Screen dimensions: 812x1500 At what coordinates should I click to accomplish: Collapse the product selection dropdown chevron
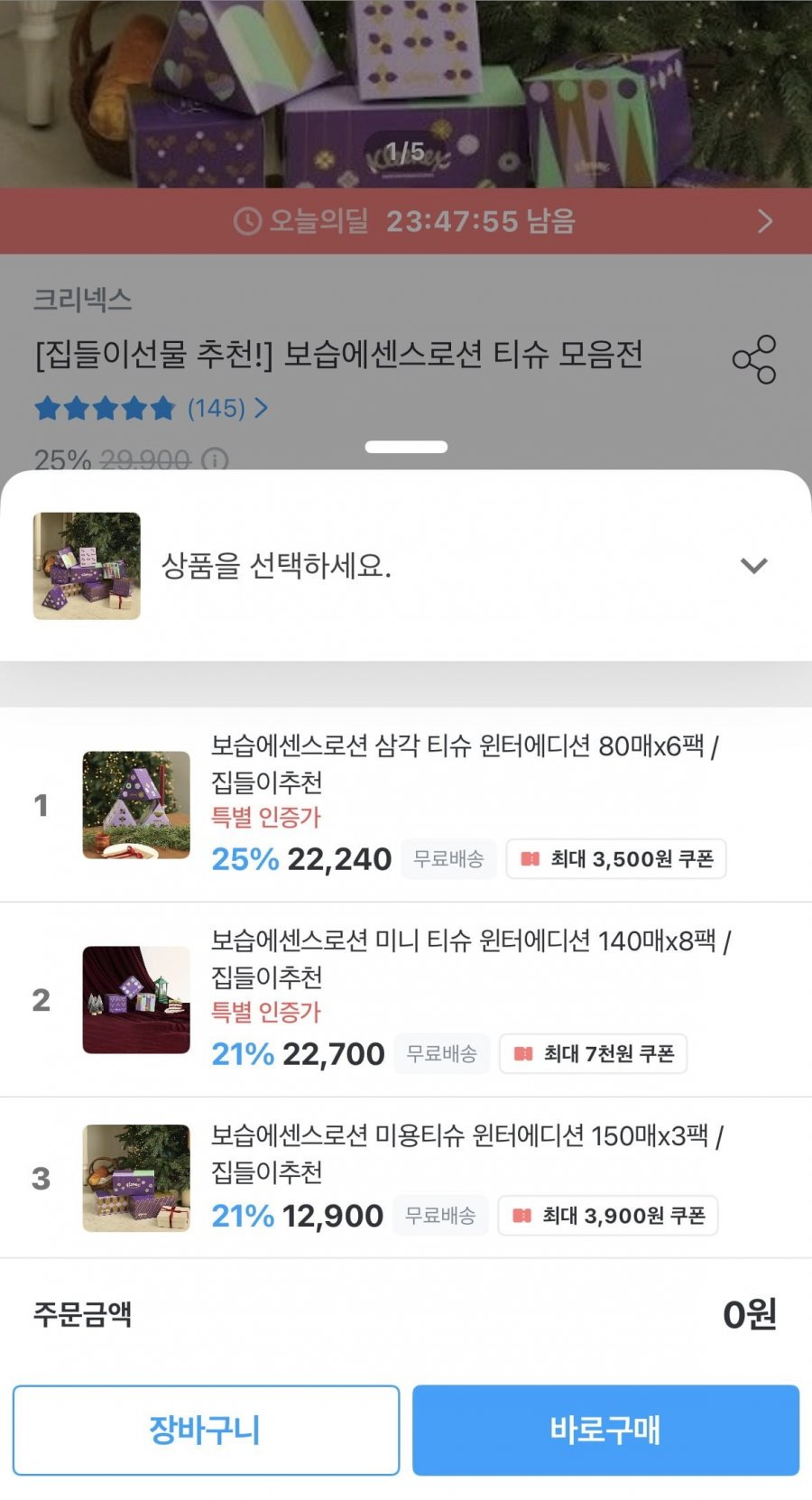[x=753, y=566]
